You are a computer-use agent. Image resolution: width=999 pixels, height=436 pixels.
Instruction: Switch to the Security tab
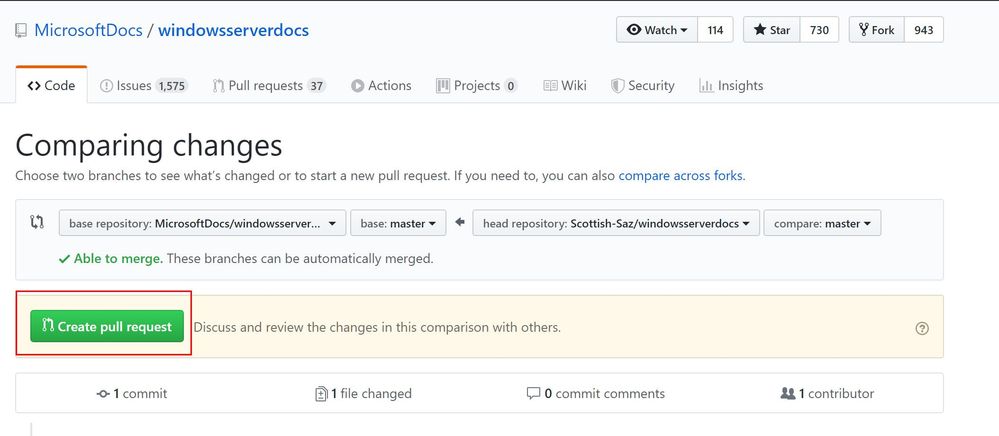(642, 85)
